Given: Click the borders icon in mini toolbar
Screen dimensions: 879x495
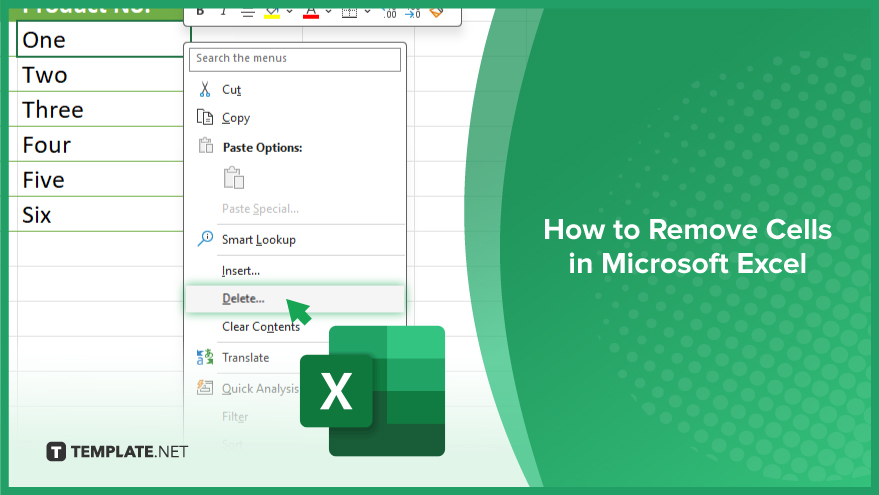Looking at the screenshot, I should (349, 12).
